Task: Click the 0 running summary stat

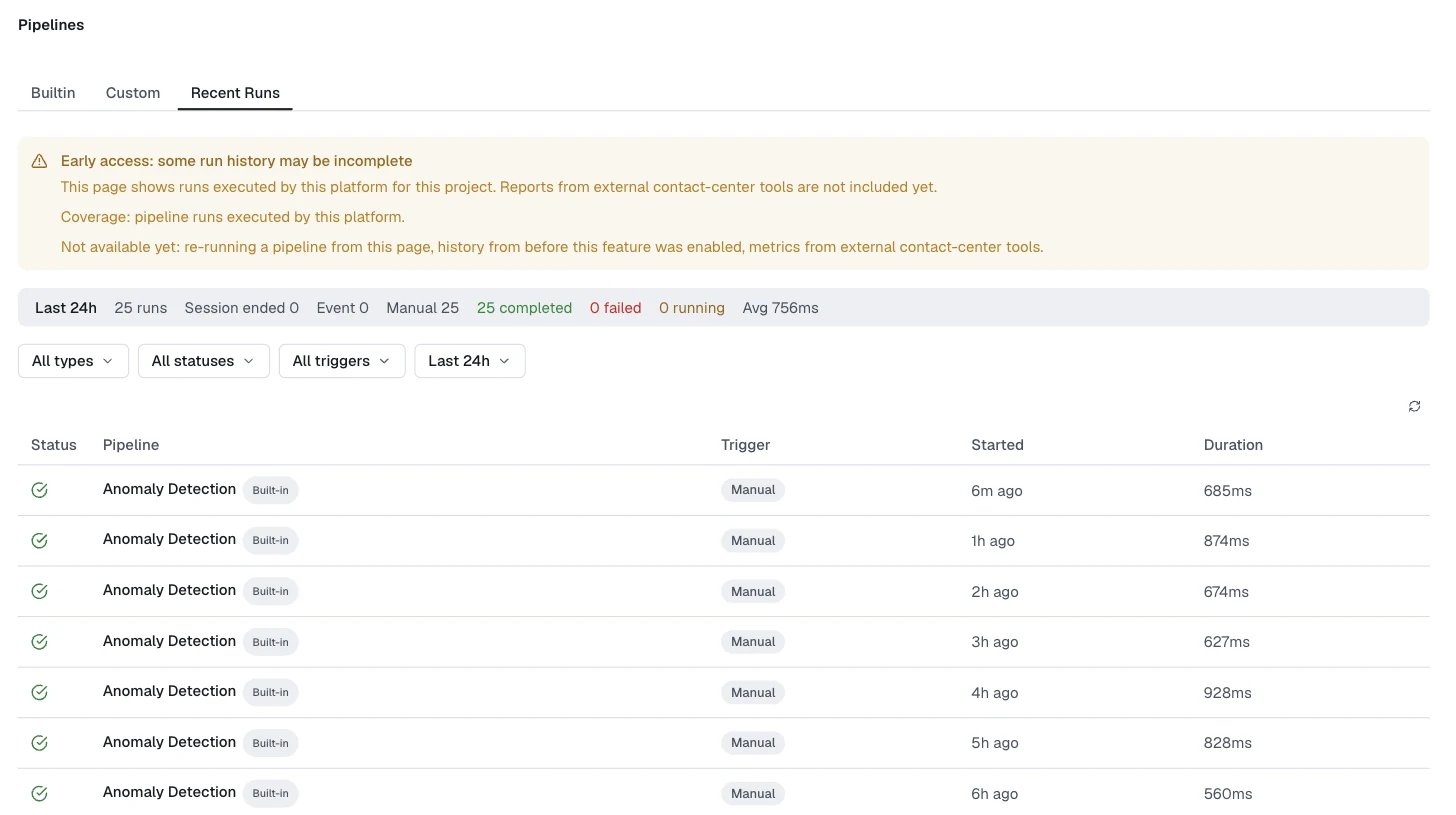Action: coord(692,308)
